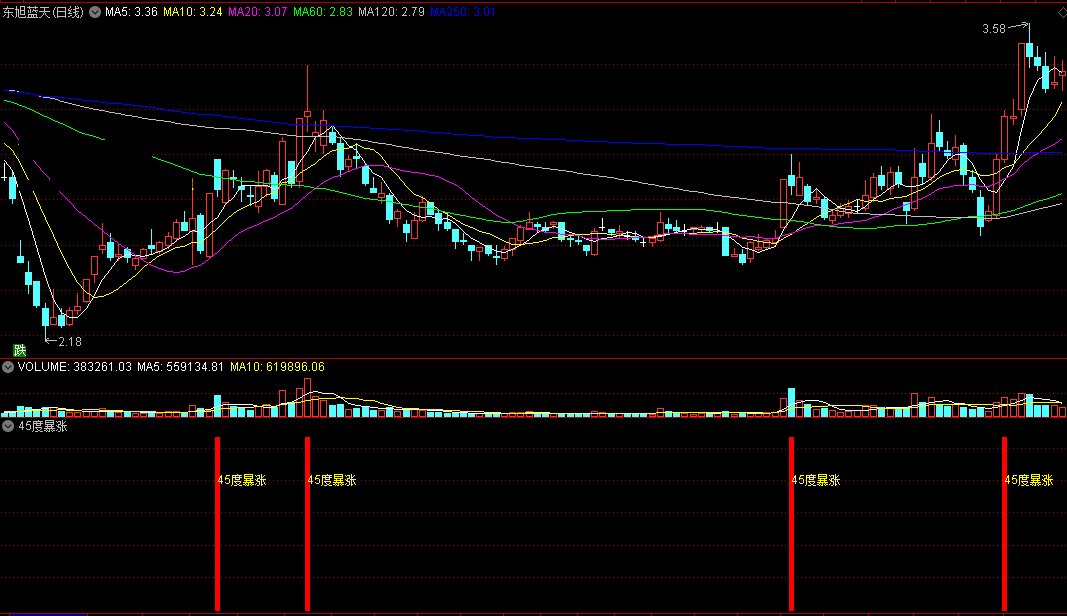The height and width of the screenshot is (616, 1067).
Task: Click the 45度暴涨 sub-panel title
Action: pyautogui.click(x=43, y=426)
